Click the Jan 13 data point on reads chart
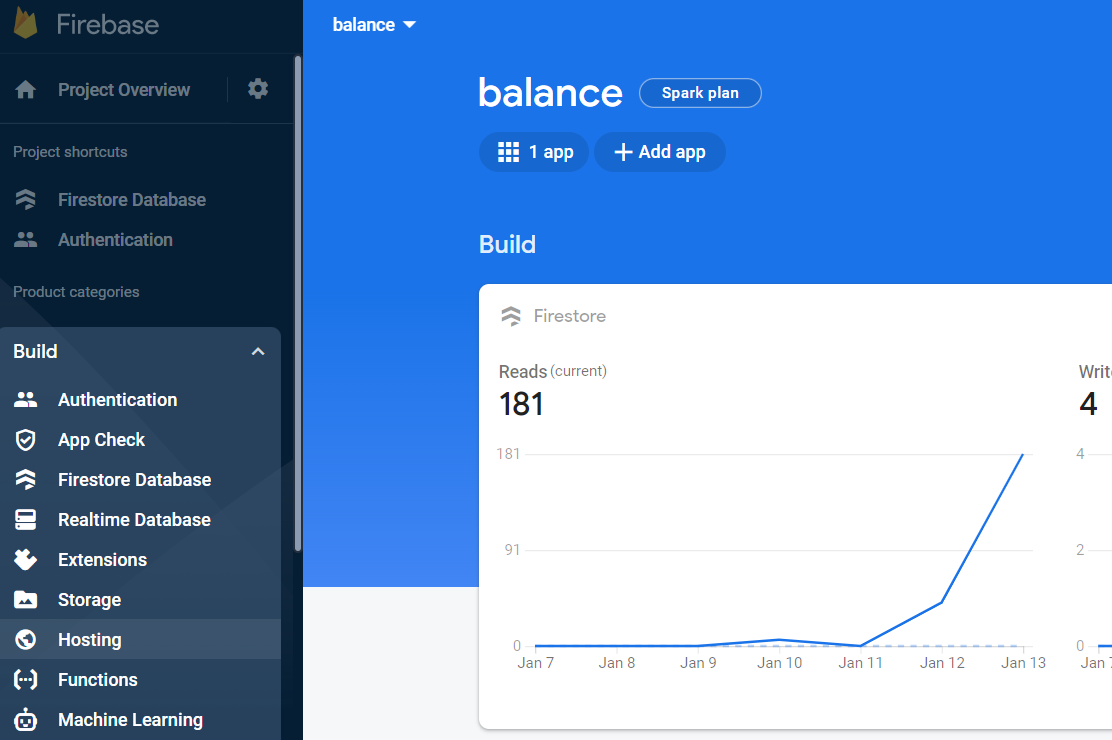 [1023, 454]
